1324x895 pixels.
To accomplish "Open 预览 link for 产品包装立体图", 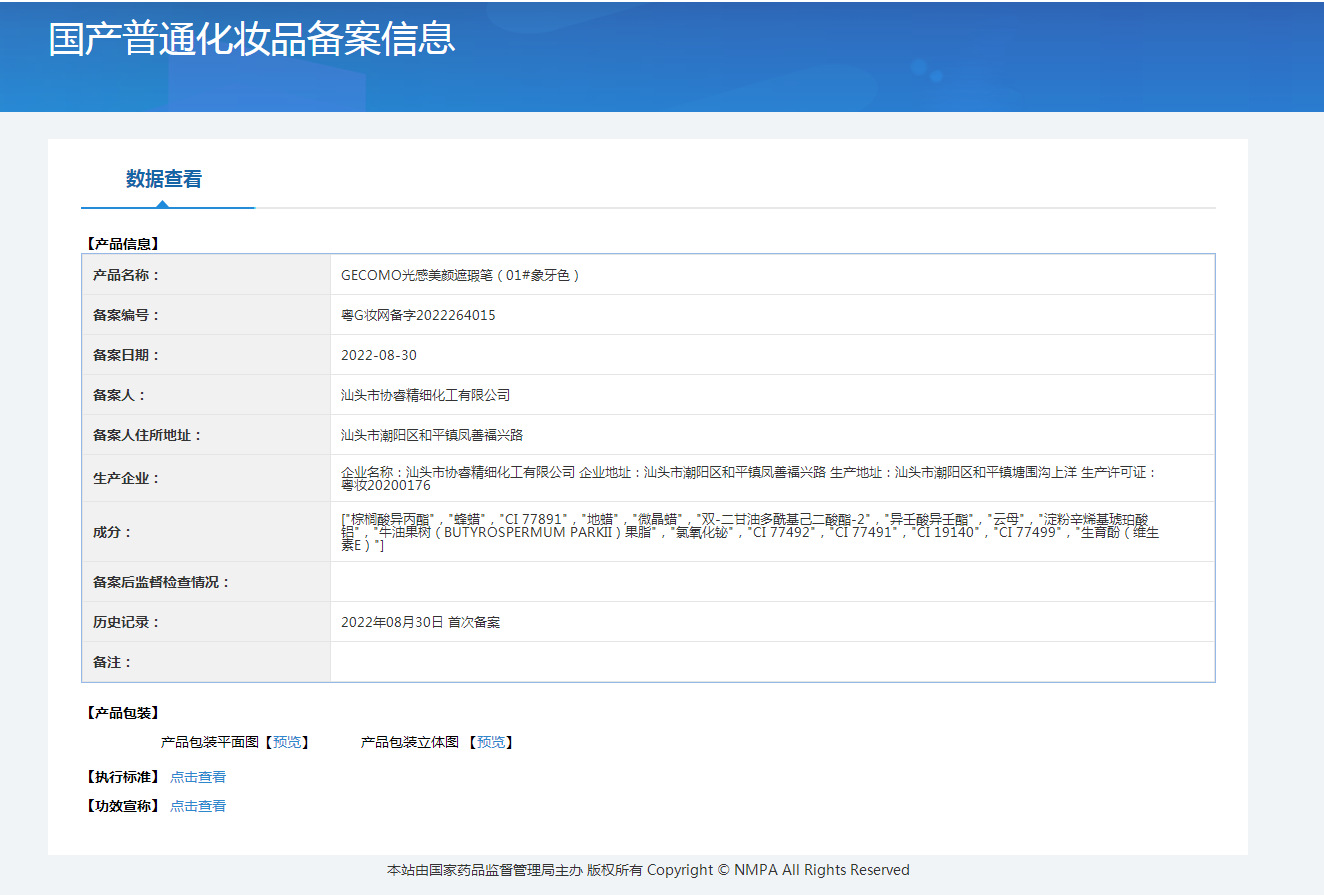I will (491, 742).
